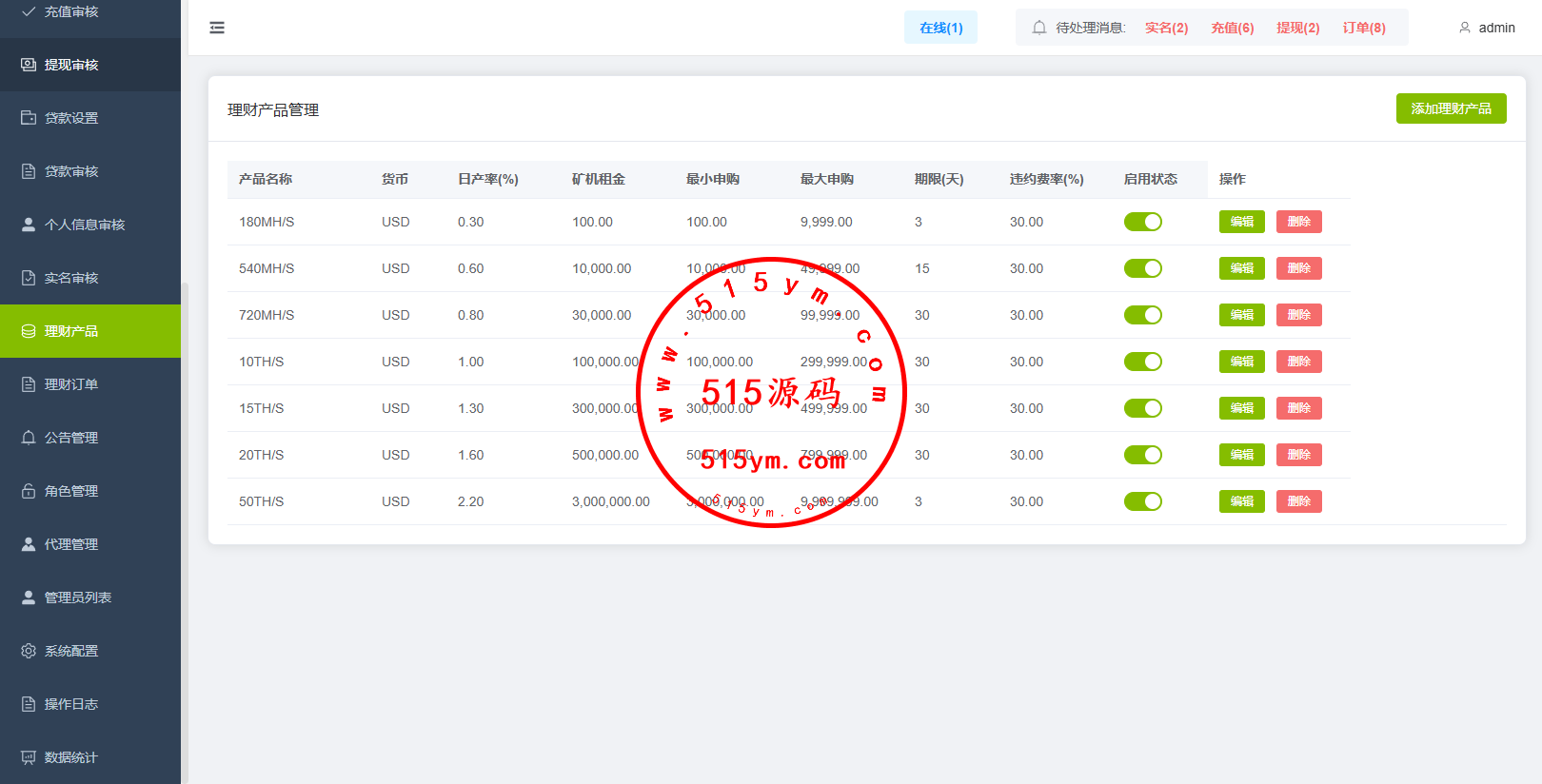
Task: Edit the 720MH/S product
Action: pyautogui.click(x=1242, y=315)
